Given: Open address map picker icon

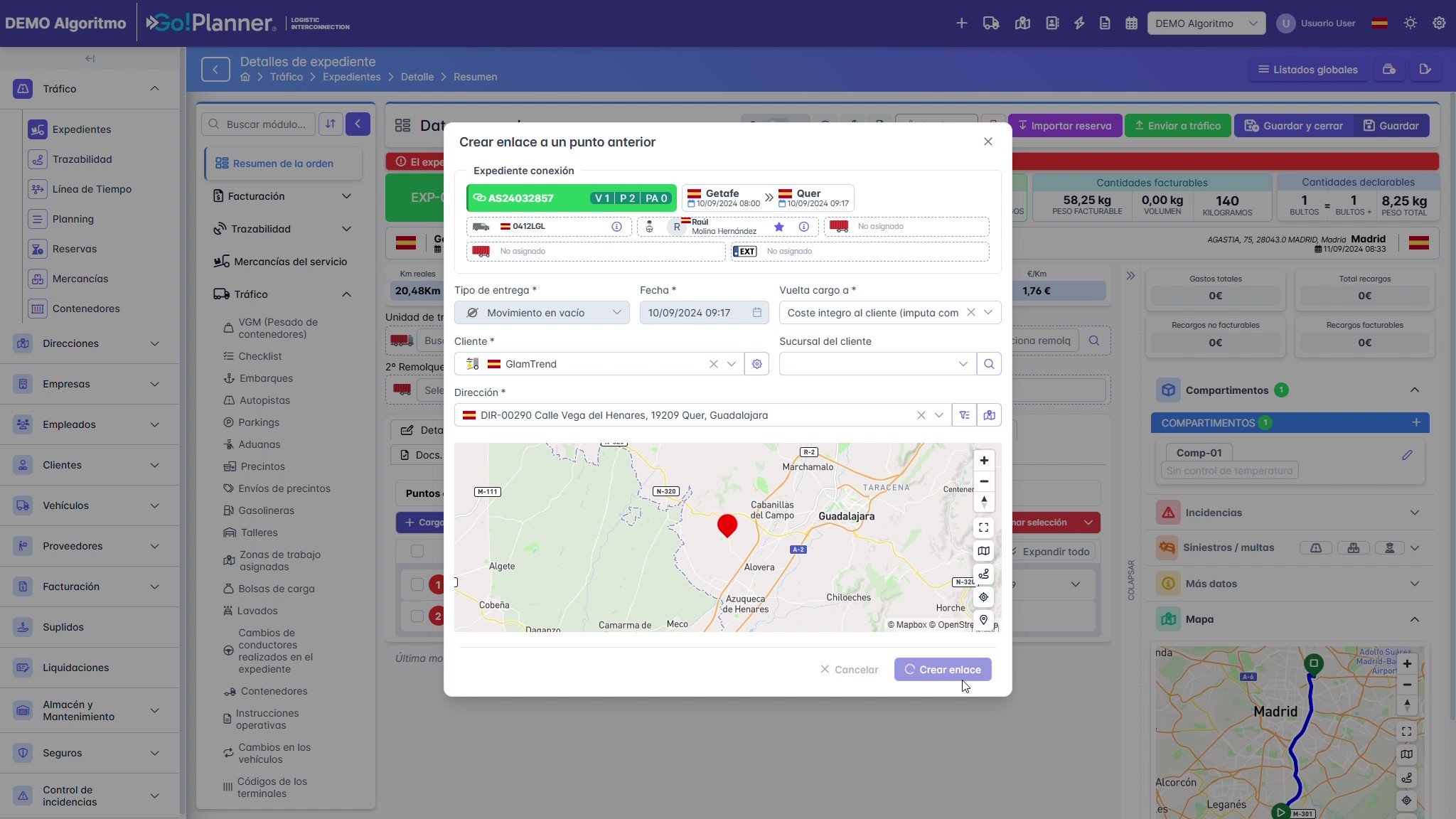Looking at the screenshot, I should coord(989,415).
